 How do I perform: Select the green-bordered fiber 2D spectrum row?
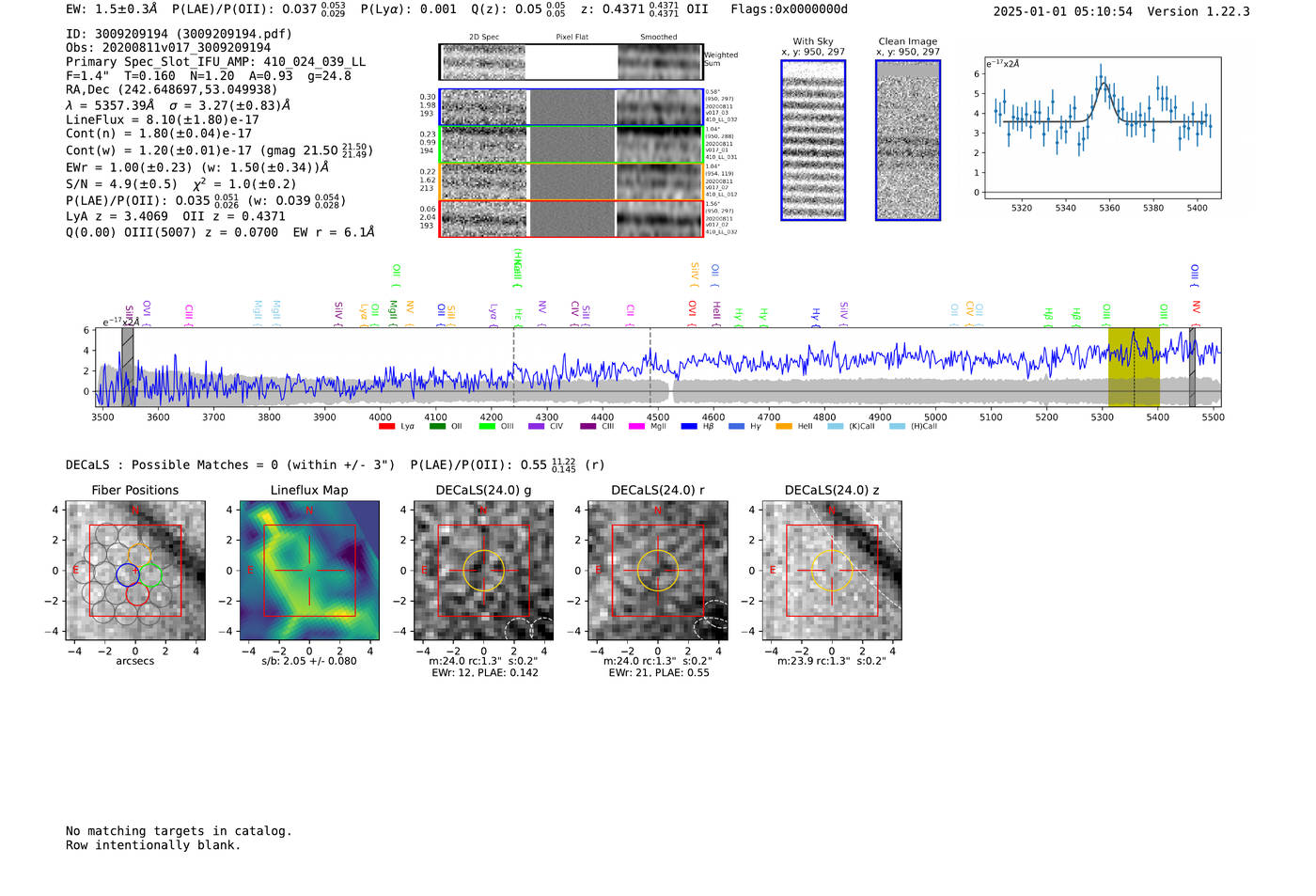[x=571, y=145]
